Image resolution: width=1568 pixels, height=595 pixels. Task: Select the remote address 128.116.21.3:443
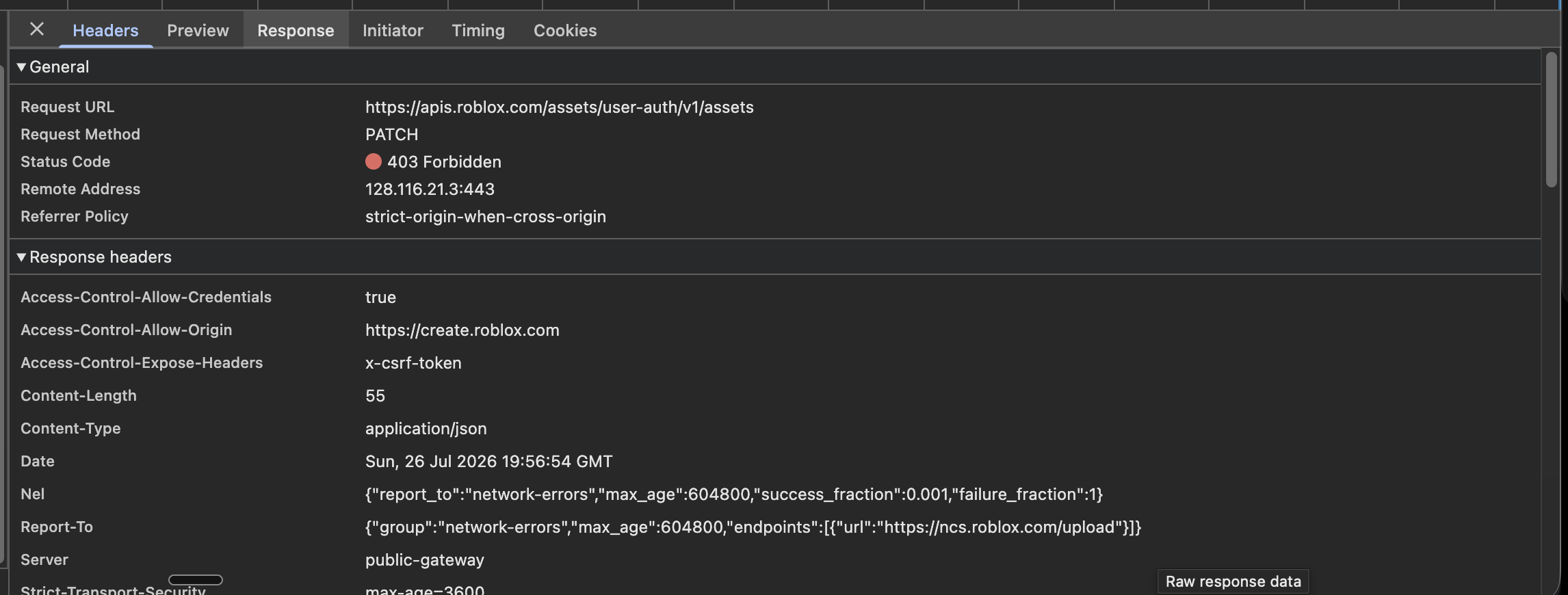(x=430, y=189)
